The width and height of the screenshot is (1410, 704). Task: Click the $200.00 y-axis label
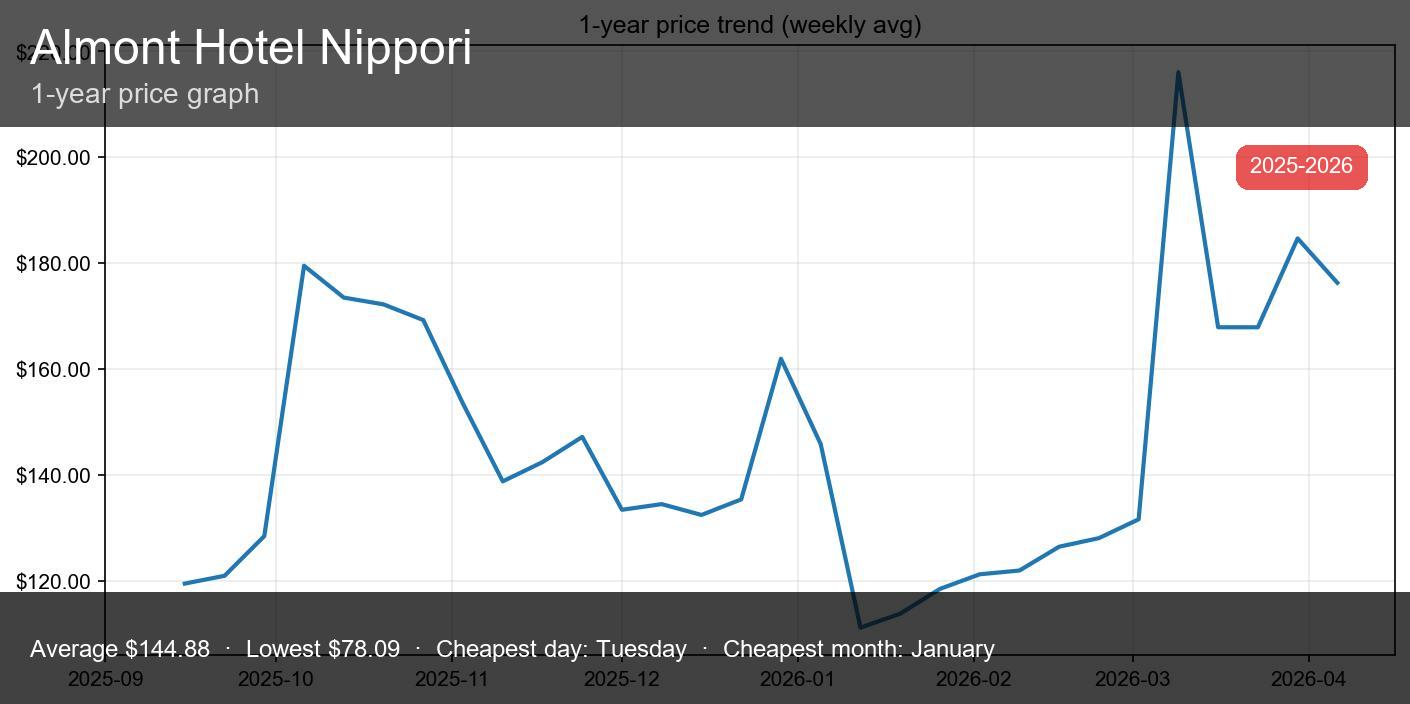tap(53, 158)
